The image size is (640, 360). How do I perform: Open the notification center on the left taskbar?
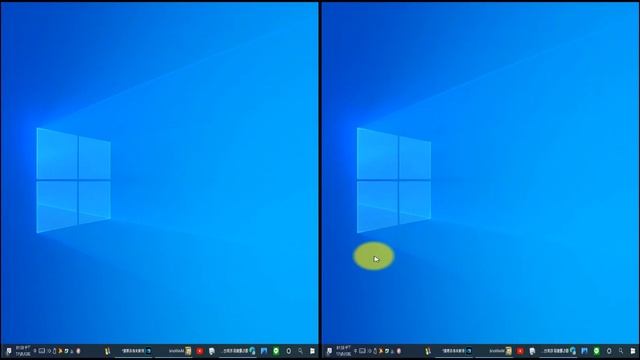[9, 351]
